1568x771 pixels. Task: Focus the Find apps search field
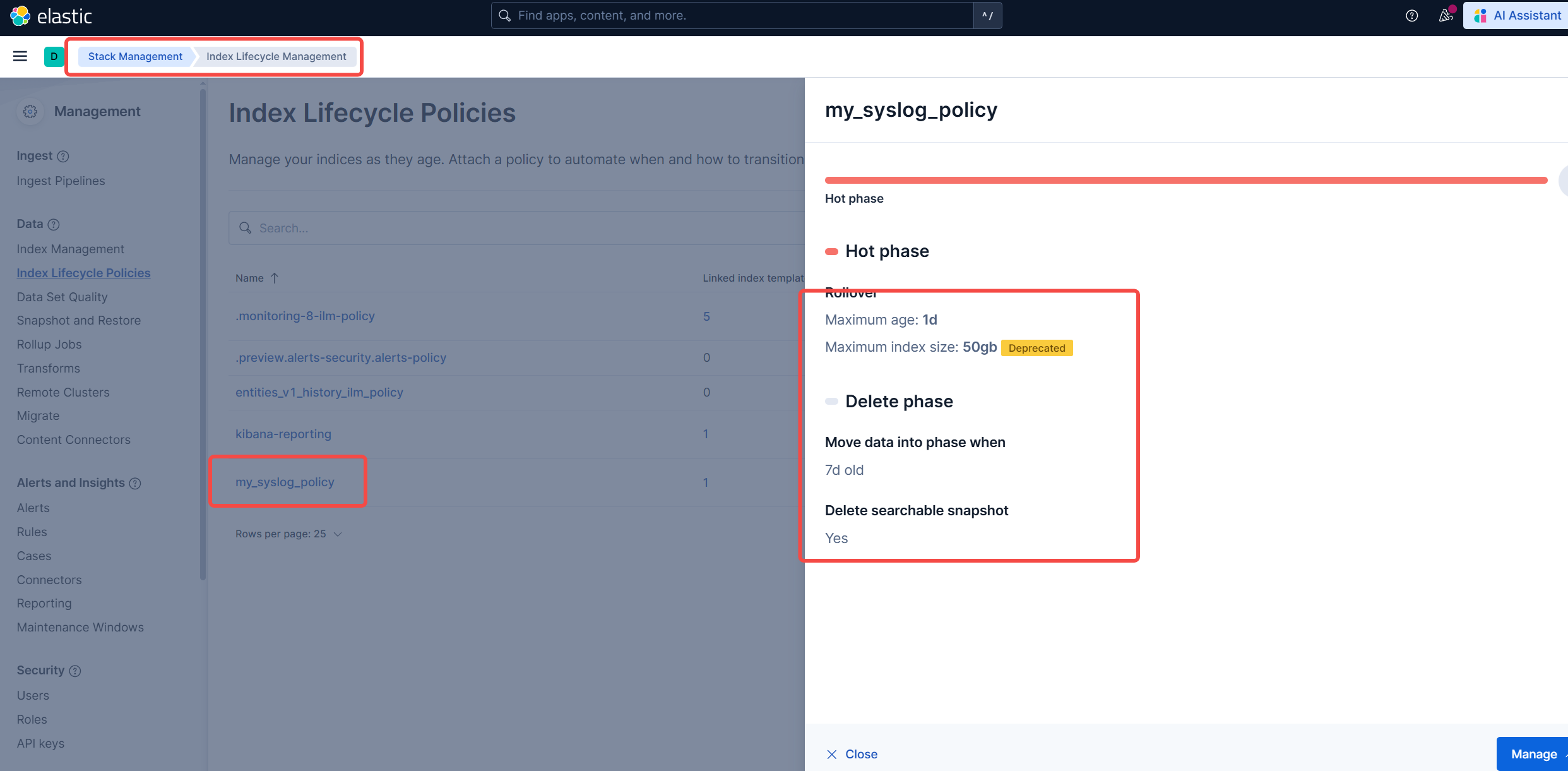(x=732, y=16)
